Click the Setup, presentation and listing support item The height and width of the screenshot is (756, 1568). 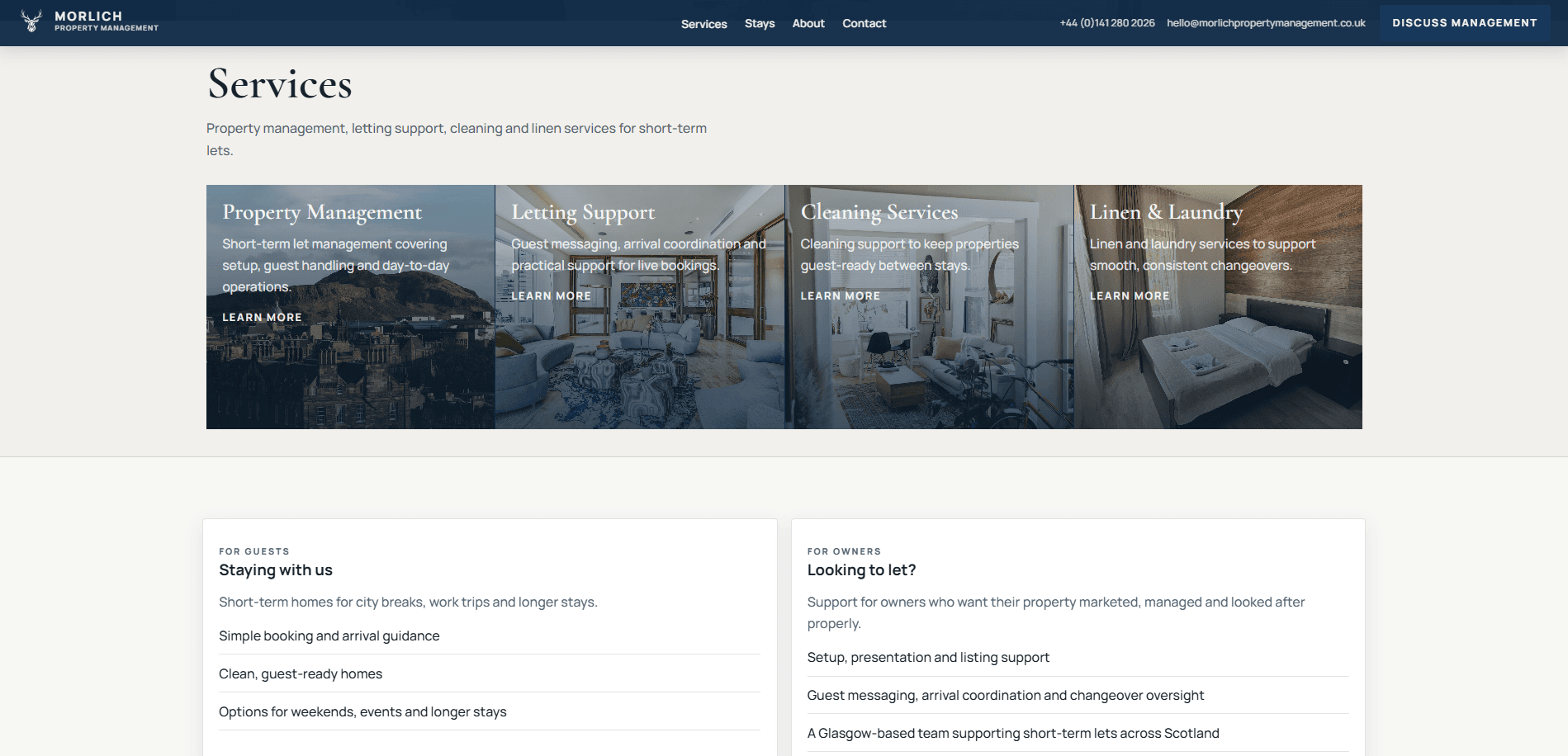point(928,657)
